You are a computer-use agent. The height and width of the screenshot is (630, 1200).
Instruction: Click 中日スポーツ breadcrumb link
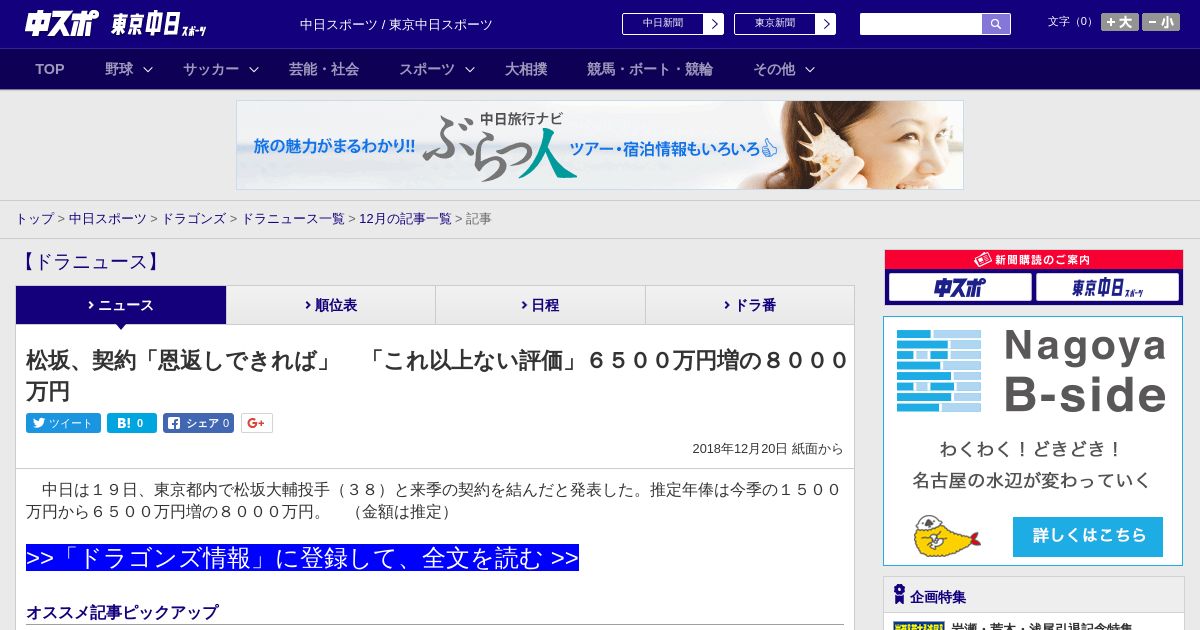click(108, 219)
